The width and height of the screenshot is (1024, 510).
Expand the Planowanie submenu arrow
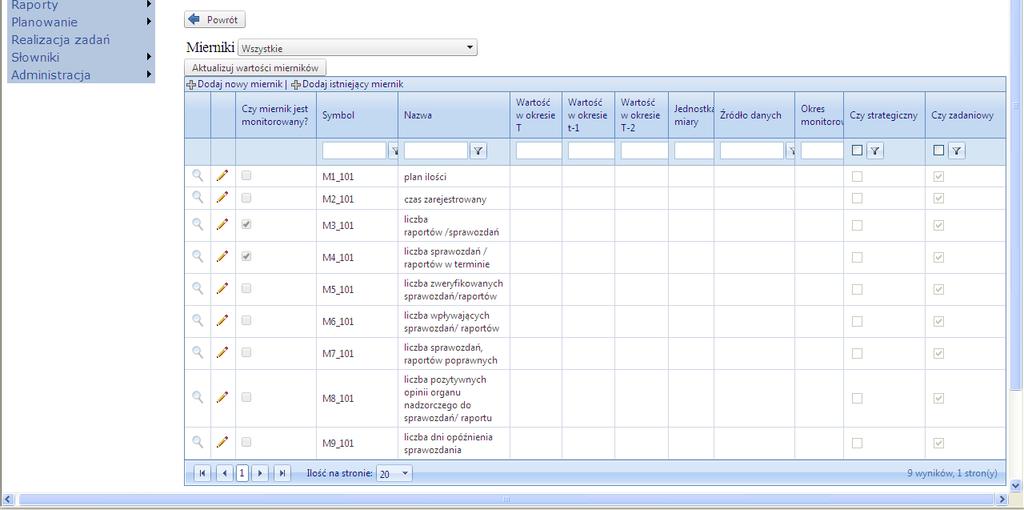[x=149, y=22]
